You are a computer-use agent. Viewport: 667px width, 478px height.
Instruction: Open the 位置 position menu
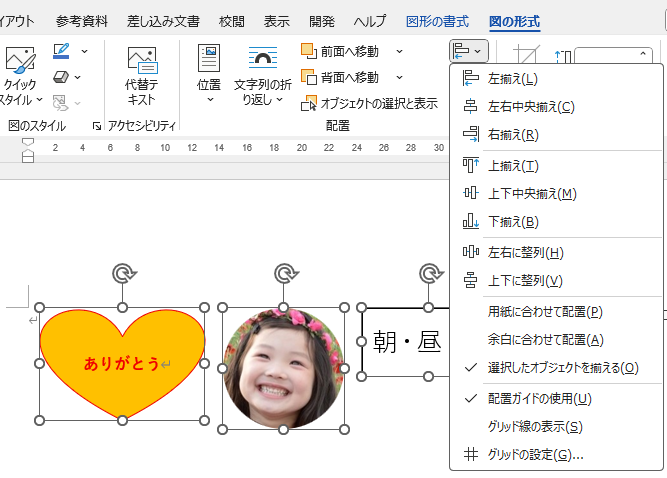coord(209,75)
